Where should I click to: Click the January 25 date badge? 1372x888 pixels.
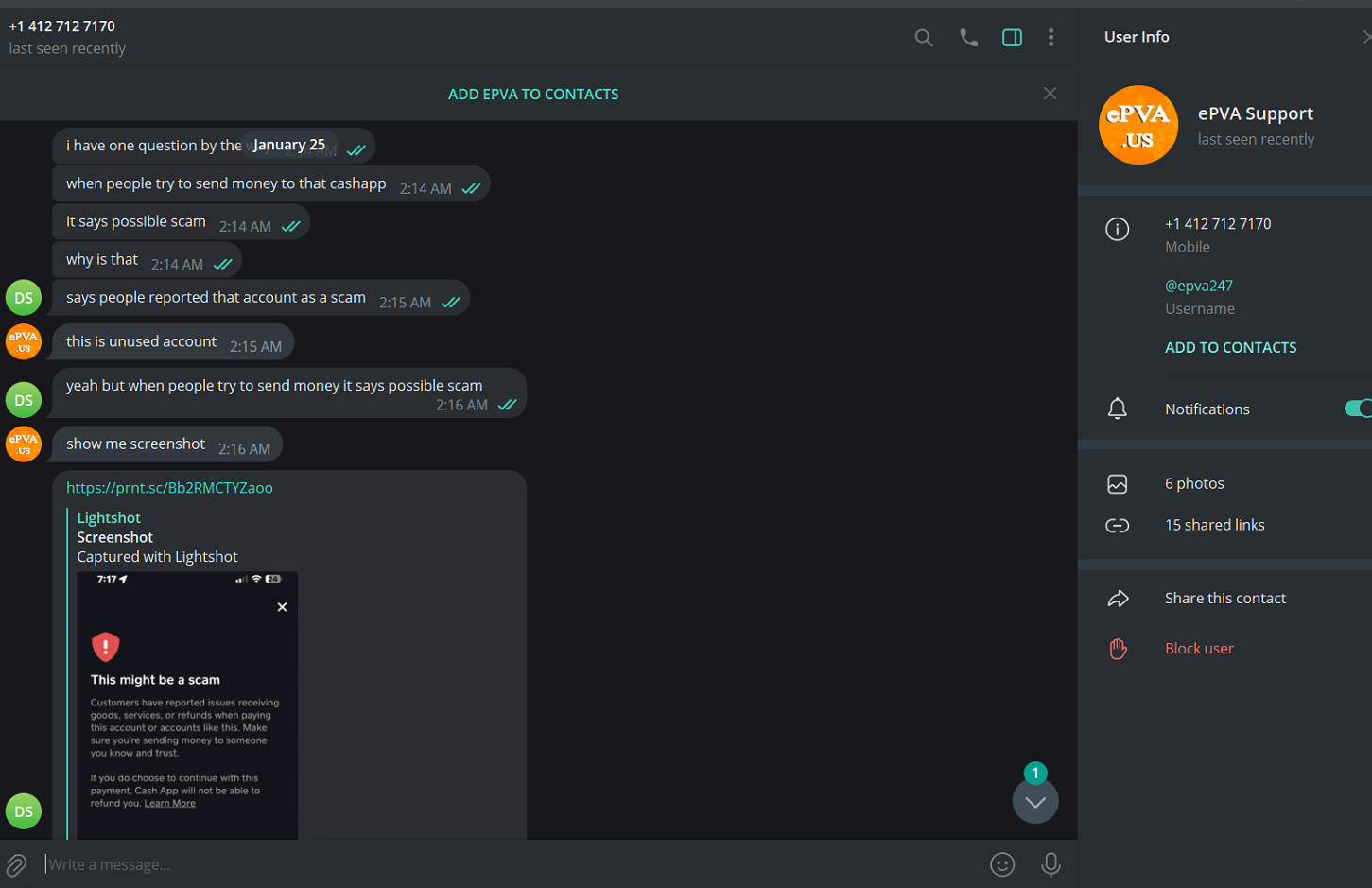pos(288,145)
